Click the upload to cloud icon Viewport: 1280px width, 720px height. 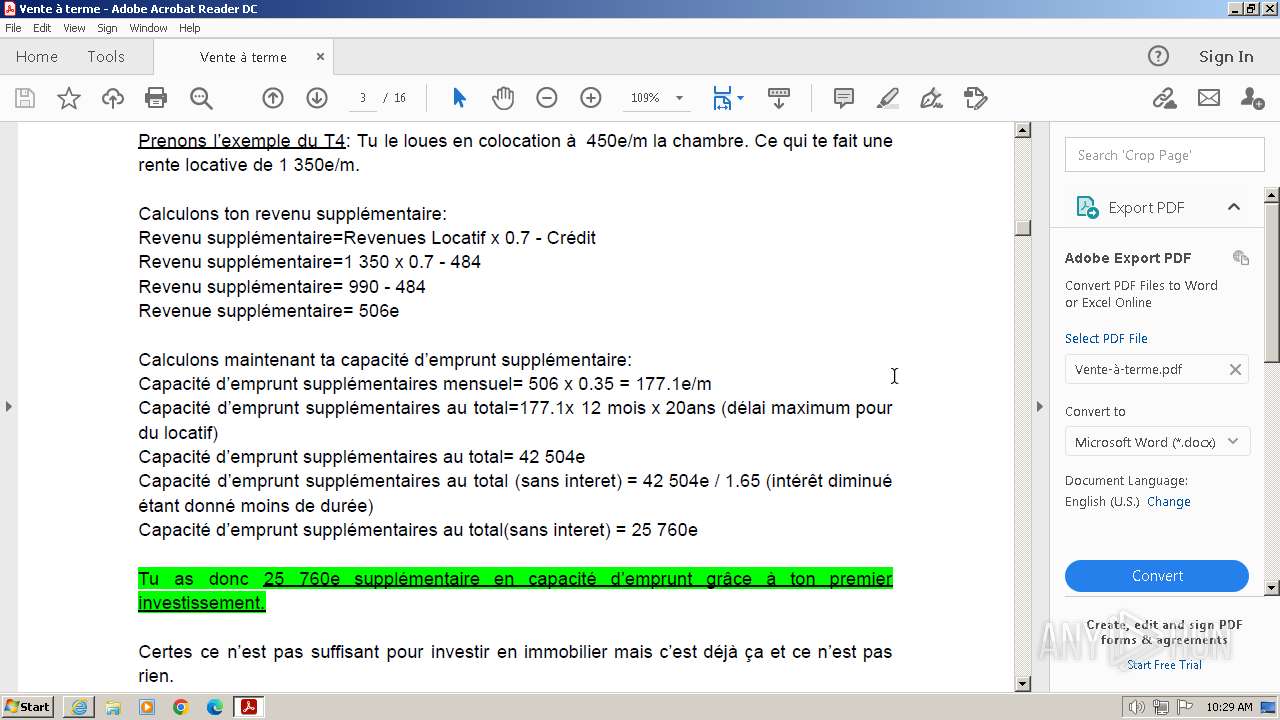coord(113,98)
